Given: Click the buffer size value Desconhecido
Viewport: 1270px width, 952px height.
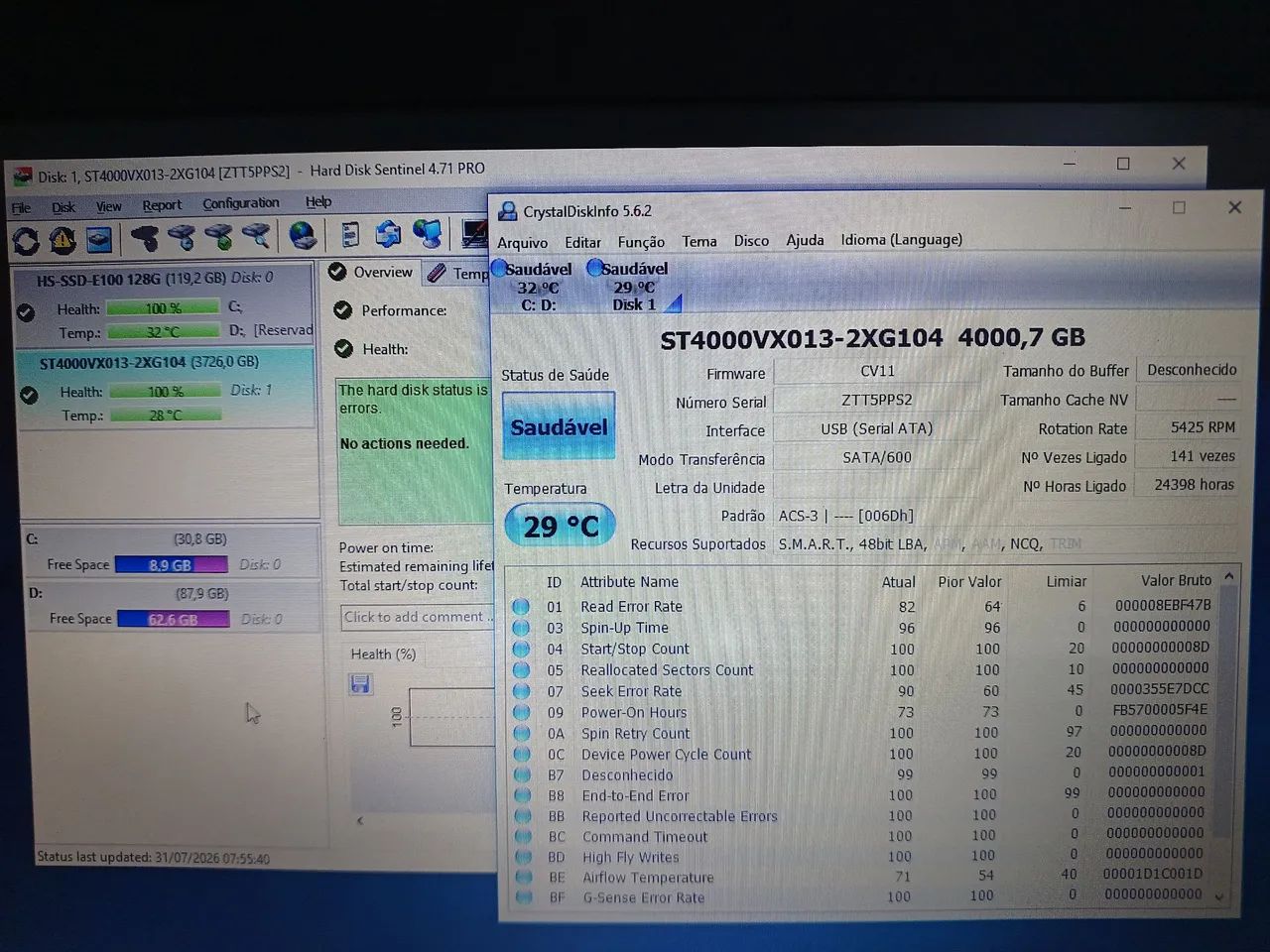Looking at the screenshot, I should (1190, 370).
